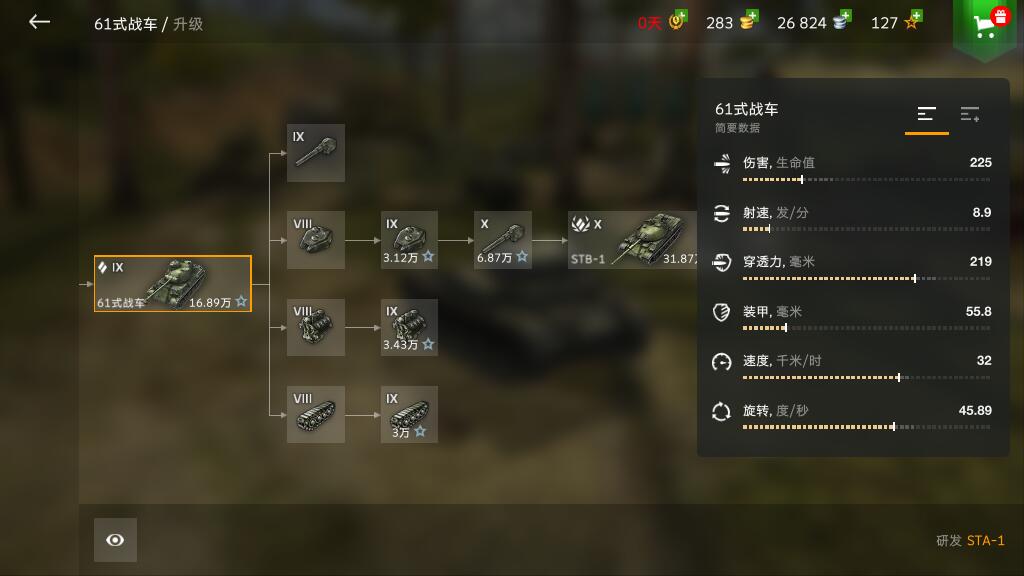Toggle the eye visibility button

click(115, 540)
